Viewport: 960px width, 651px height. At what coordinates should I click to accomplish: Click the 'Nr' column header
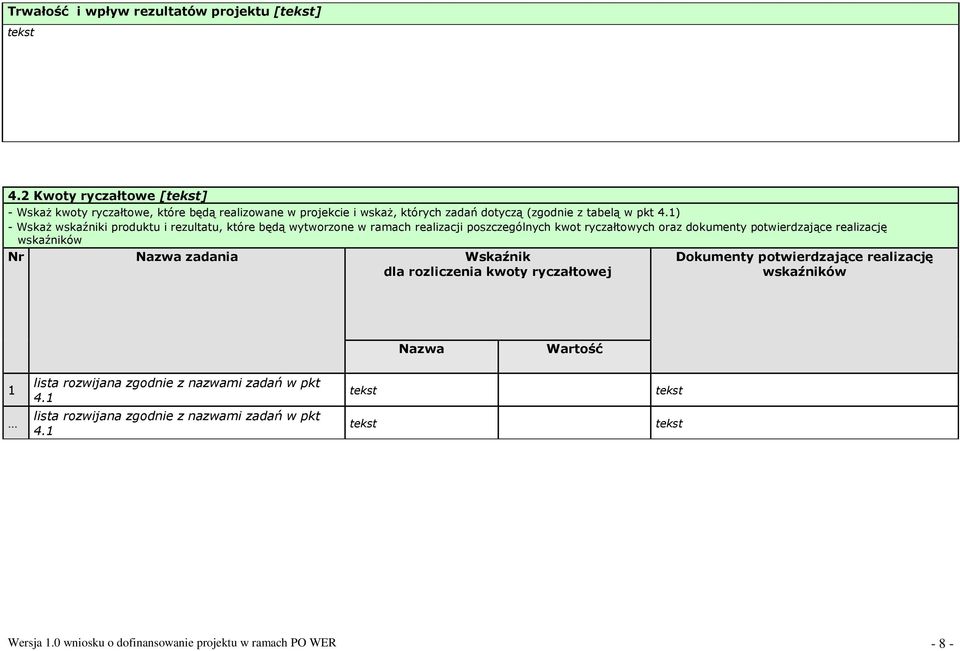tap(16, 310)
